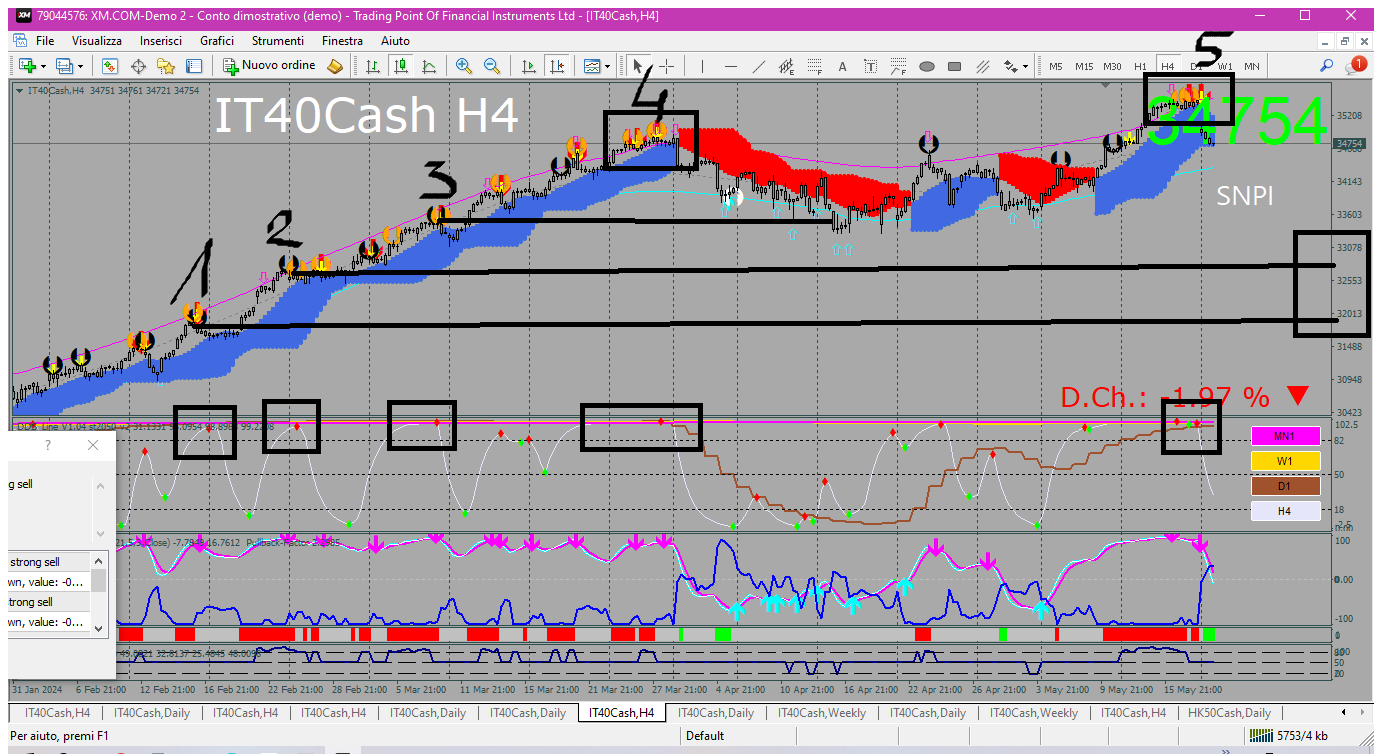This screenshot has width=1382, height=754.
Task: Toggle the Navigator folder-star icon
Action: 166,66
